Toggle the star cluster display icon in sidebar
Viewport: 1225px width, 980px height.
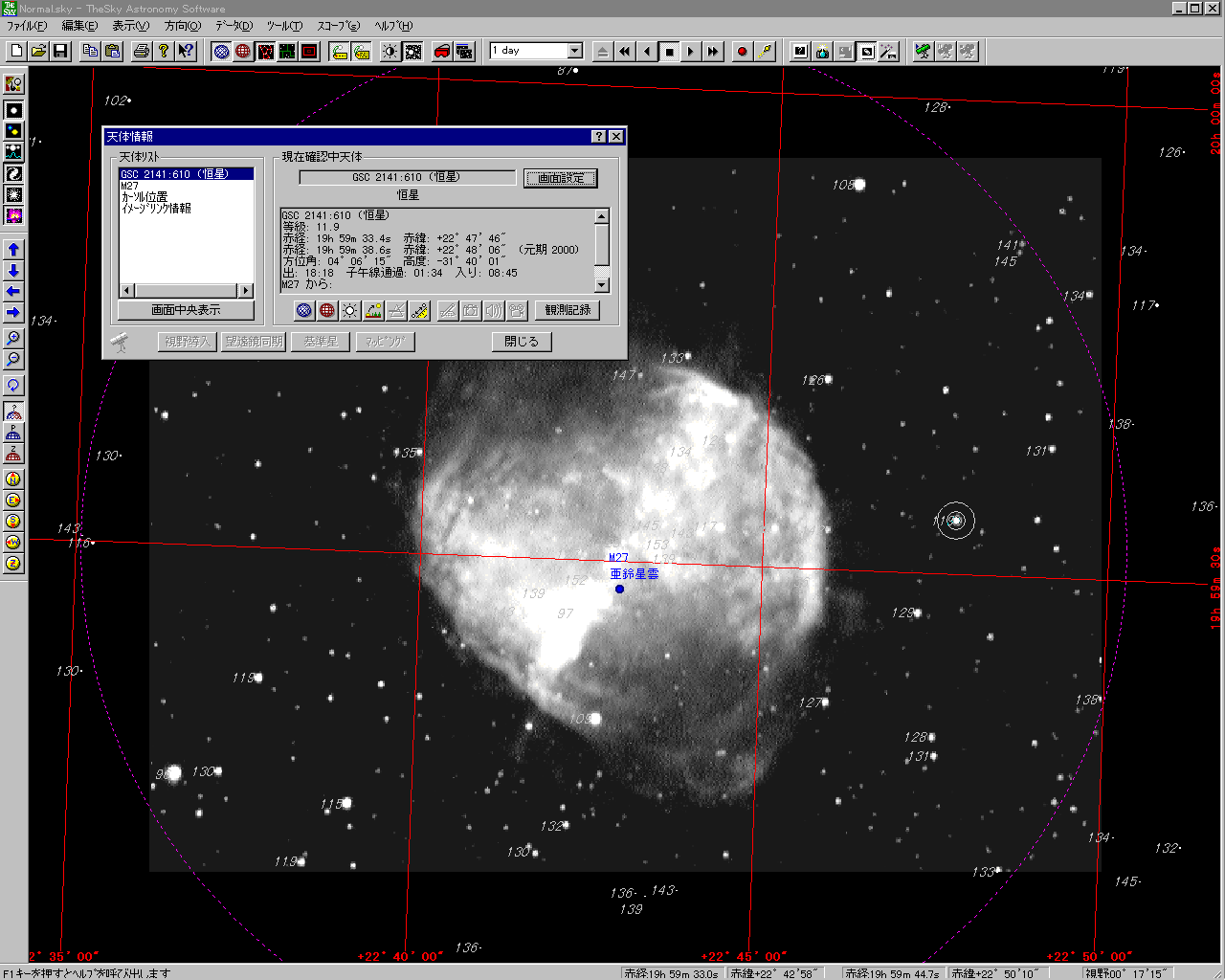click(13, 194)
